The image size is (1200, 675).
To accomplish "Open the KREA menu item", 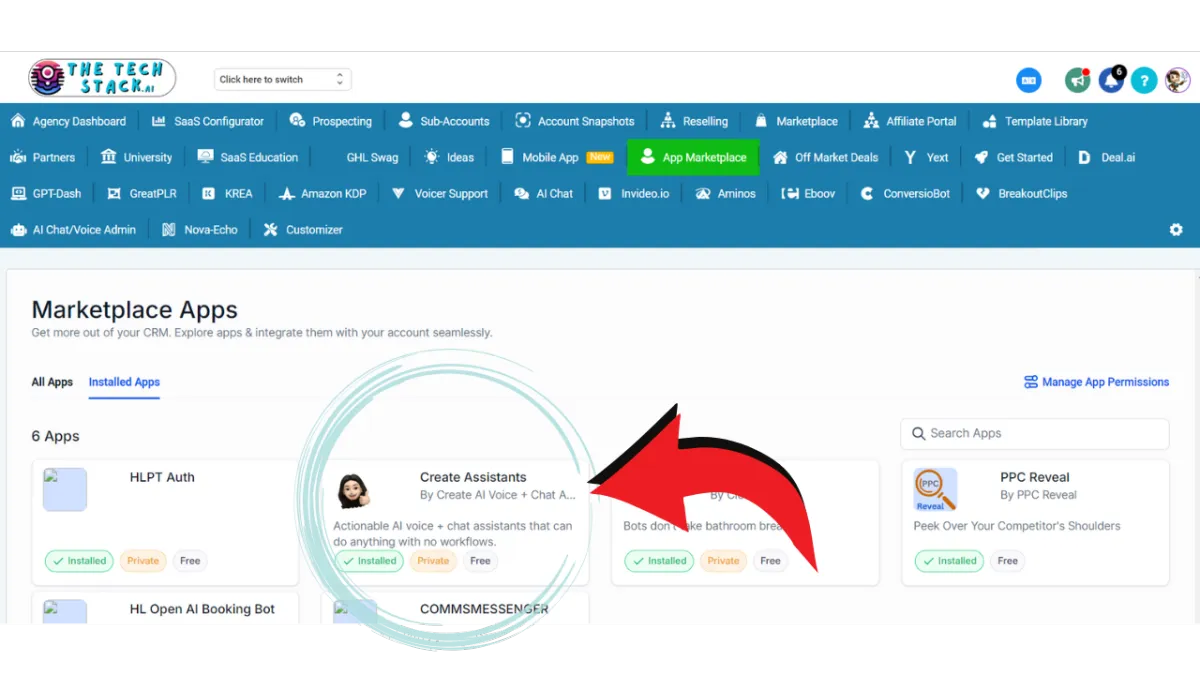I will point(227,193).
